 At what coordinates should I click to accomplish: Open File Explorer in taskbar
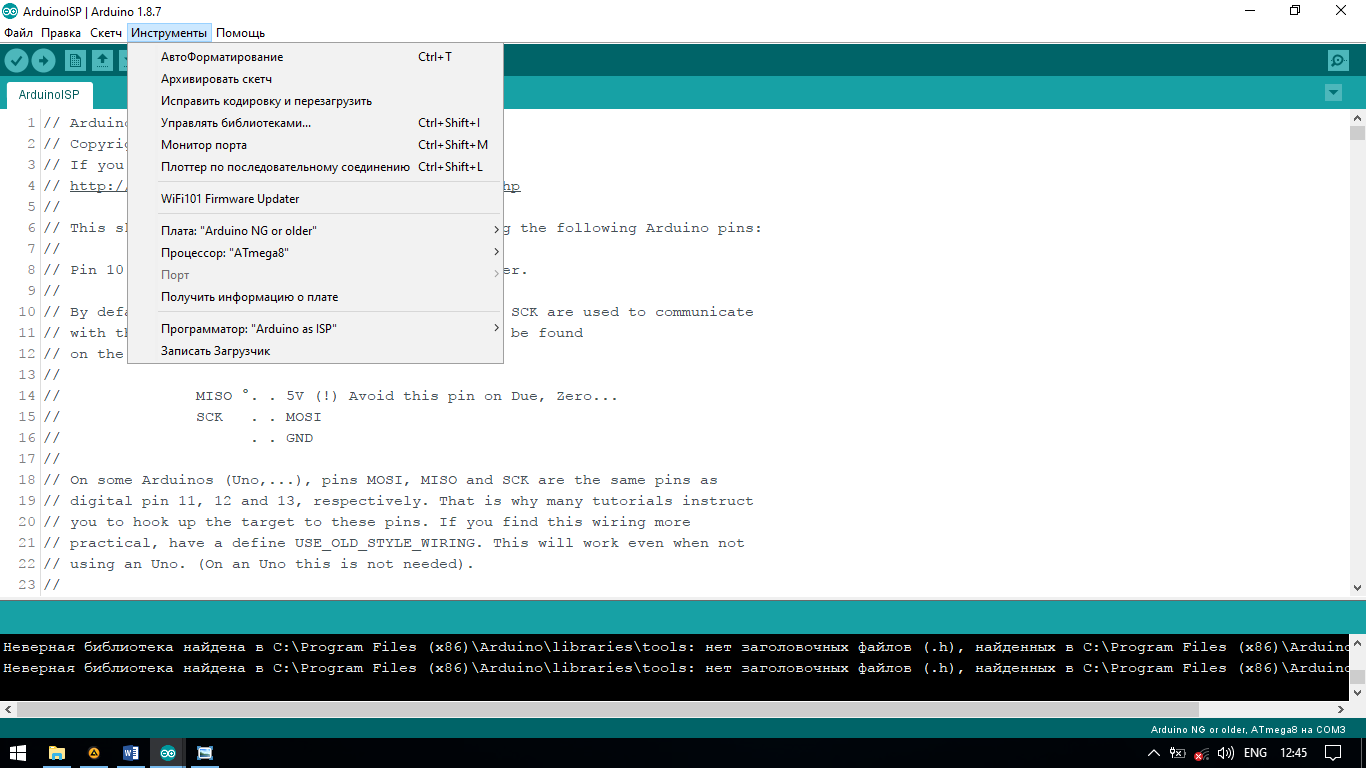57,753
